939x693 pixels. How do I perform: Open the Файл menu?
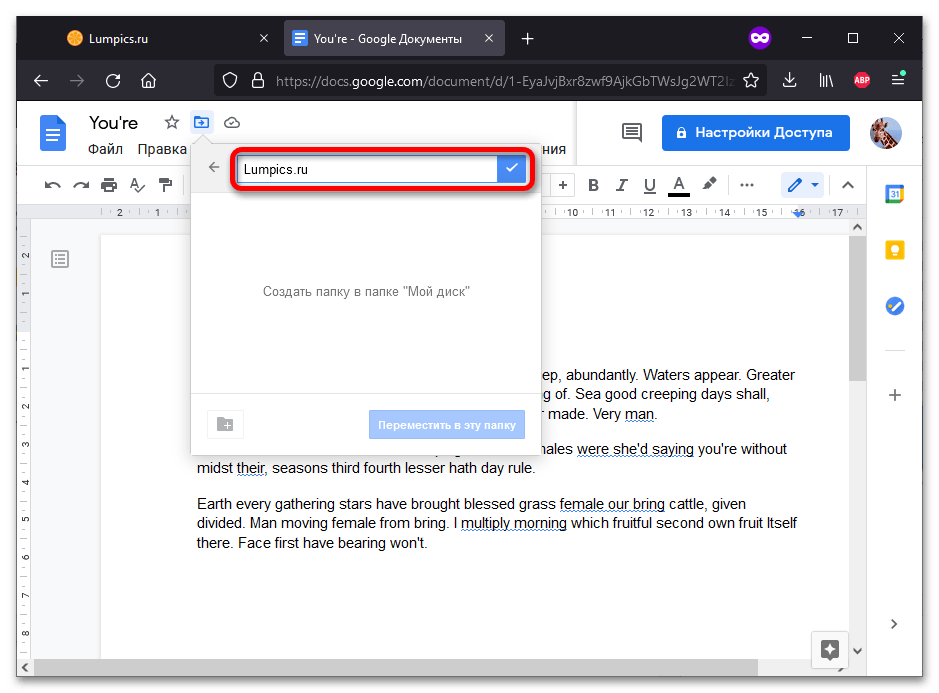click(105, 150)
